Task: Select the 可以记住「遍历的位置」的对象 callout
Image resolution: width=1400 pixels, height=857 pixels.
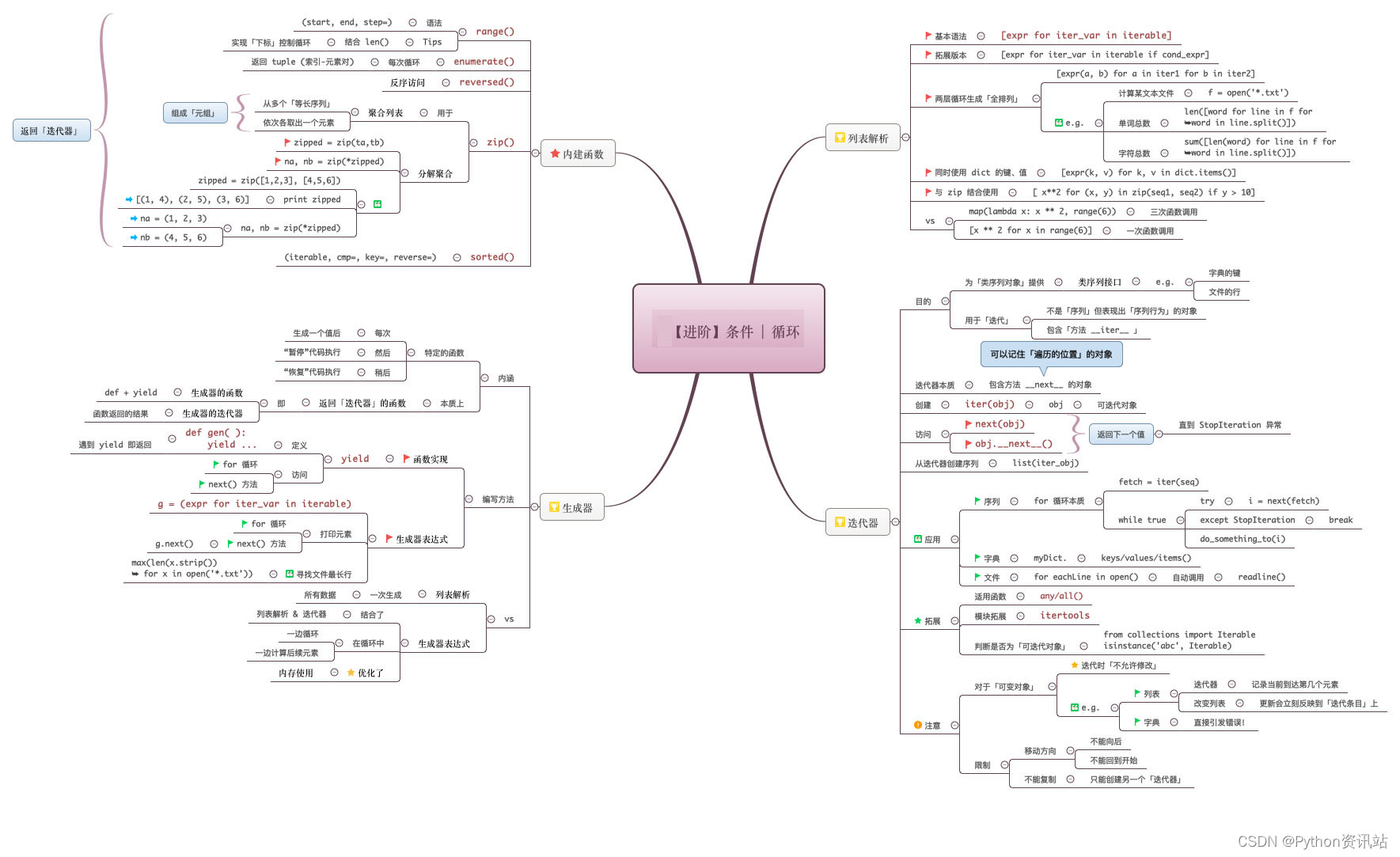Action: pyautogui.click(x=1051, y=354)
